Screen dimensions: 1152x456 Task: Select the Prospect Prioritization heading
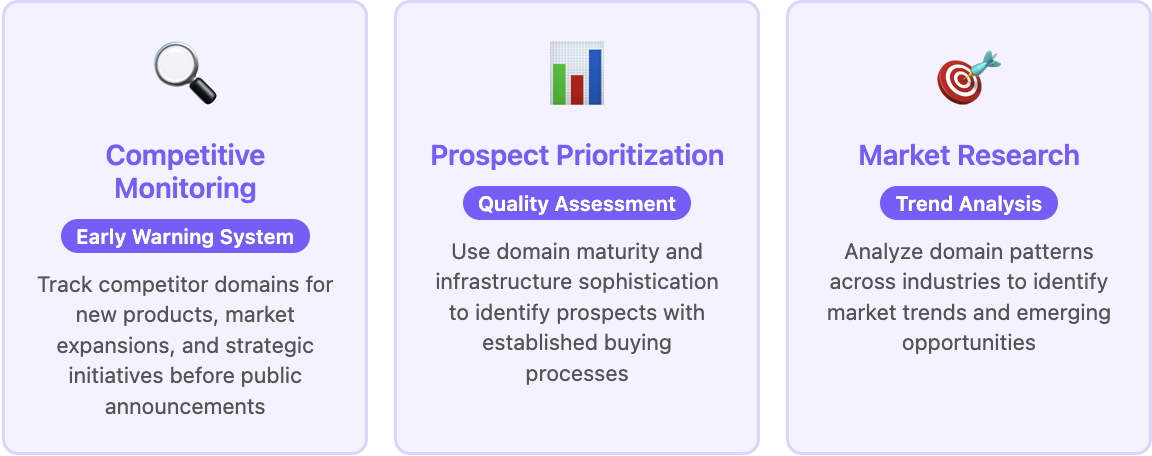tap(577, 155)
